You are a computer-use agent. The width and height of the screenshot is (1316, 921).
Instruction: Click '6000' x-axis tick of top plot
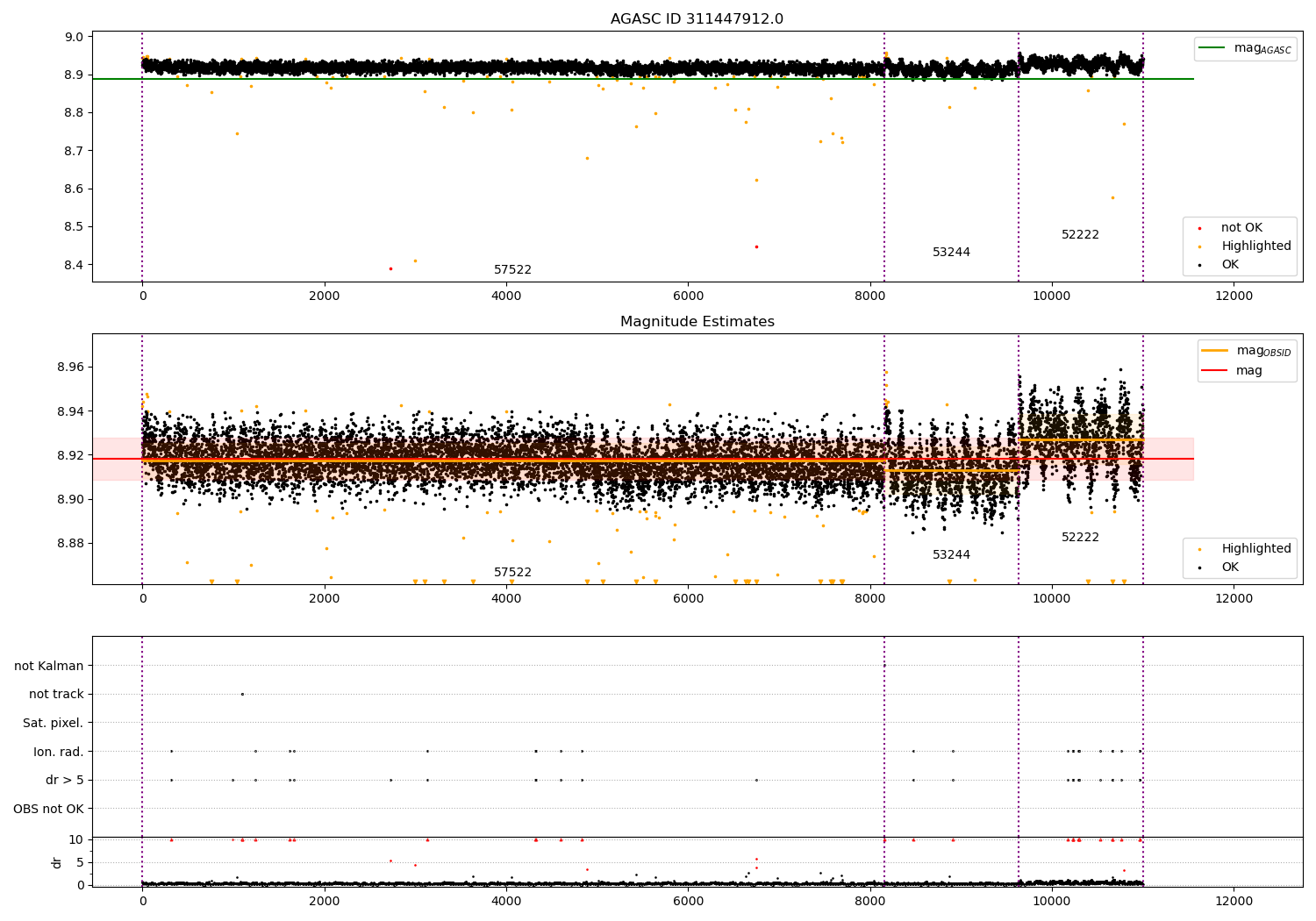point(688,296)
